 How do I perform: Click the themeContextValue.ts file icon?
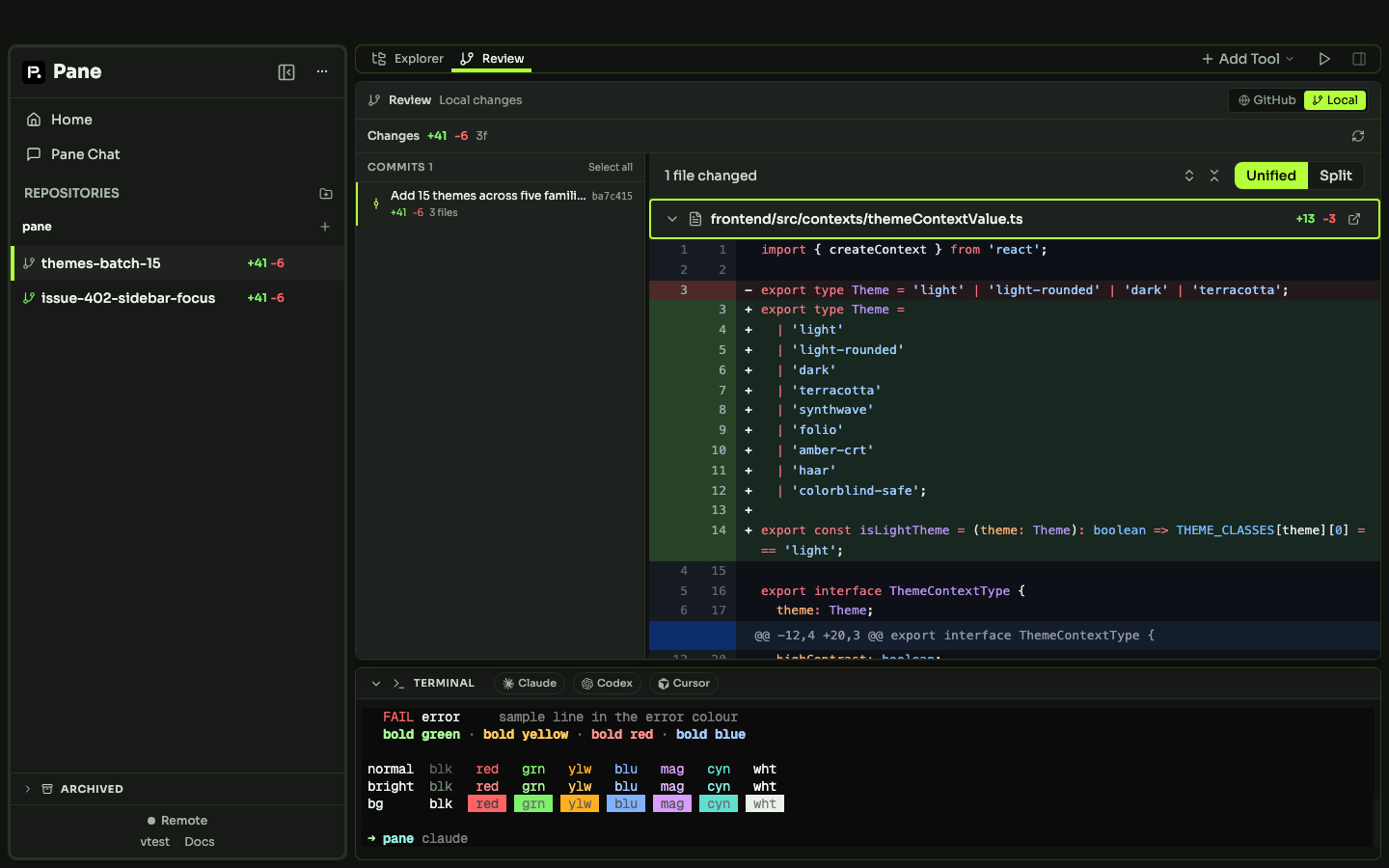[695, 219]
